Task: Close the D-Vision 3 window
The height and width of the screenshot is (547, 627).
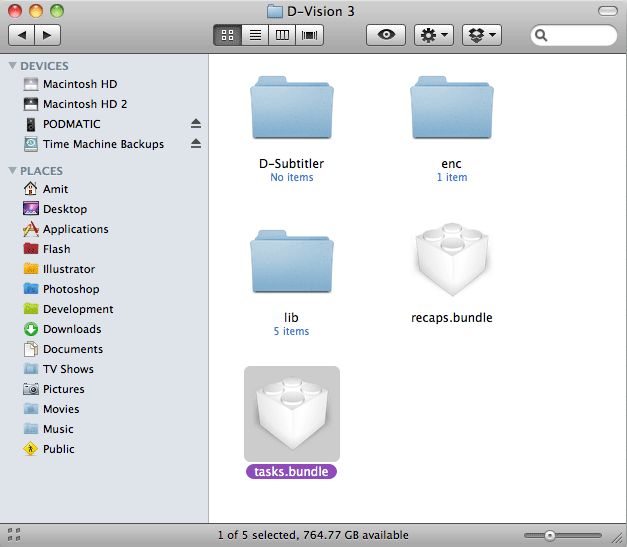Action: click(x=15, y=11)
